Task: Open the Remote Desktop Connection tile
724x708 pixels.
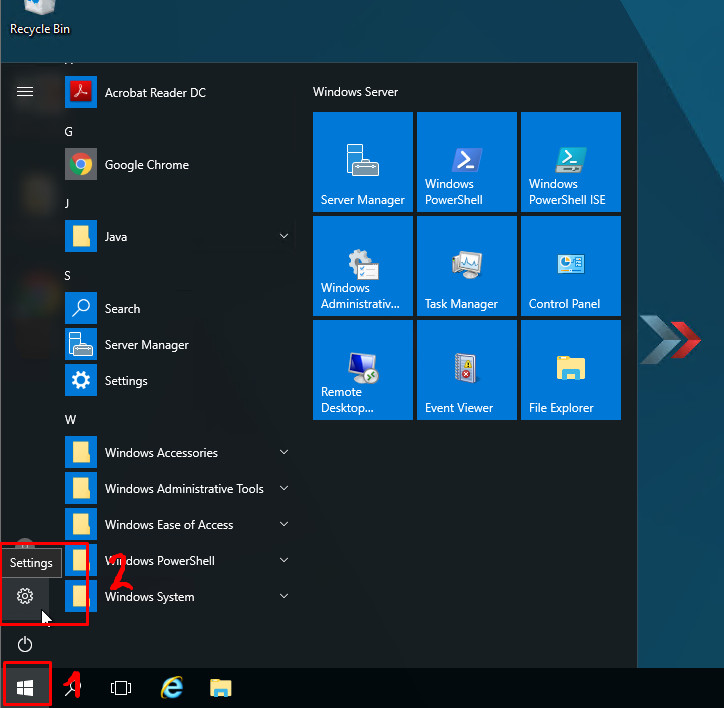Action: coord(363,370)
